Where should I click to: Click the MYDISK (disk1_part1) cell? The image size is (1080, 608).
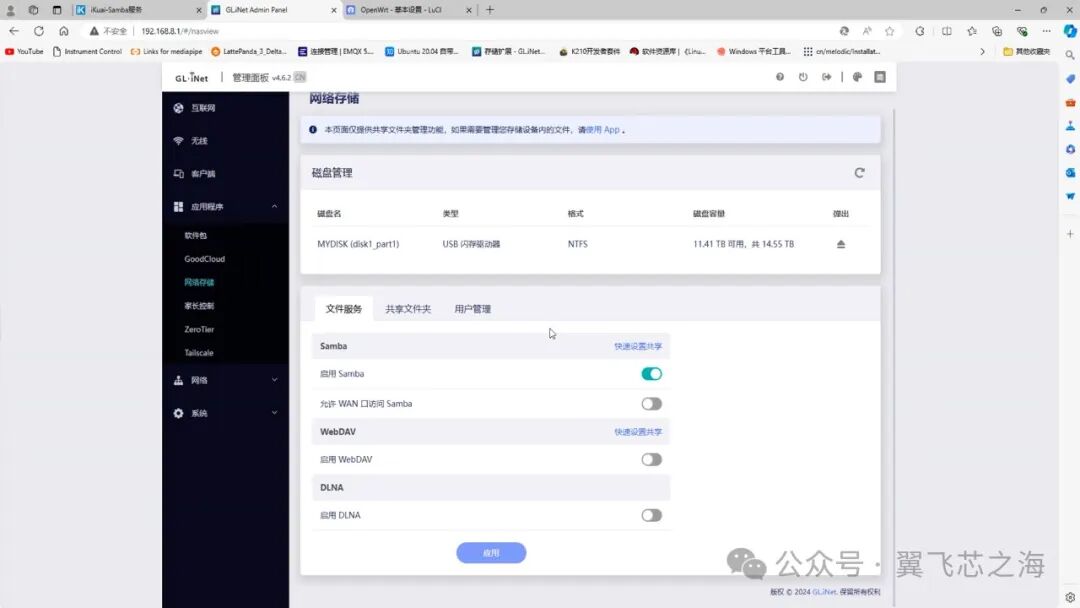tap(358, 244)
